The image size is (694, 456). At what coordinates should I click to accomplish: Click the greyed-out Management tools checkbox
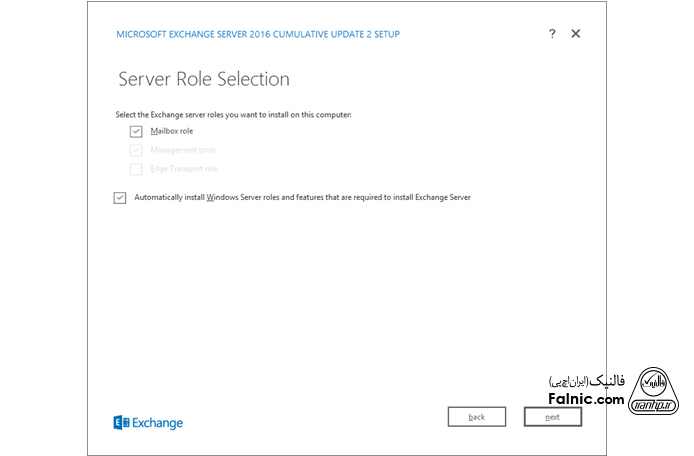click(x=136, y=150)
